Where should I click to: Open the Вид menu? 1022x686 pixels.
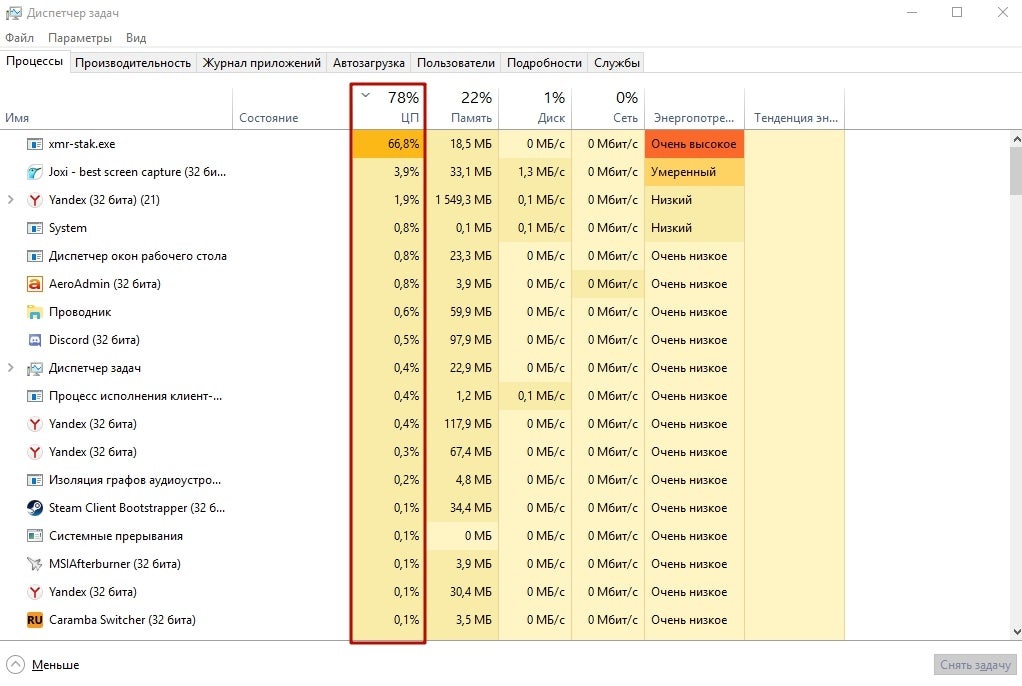click(x=135, y=37)
